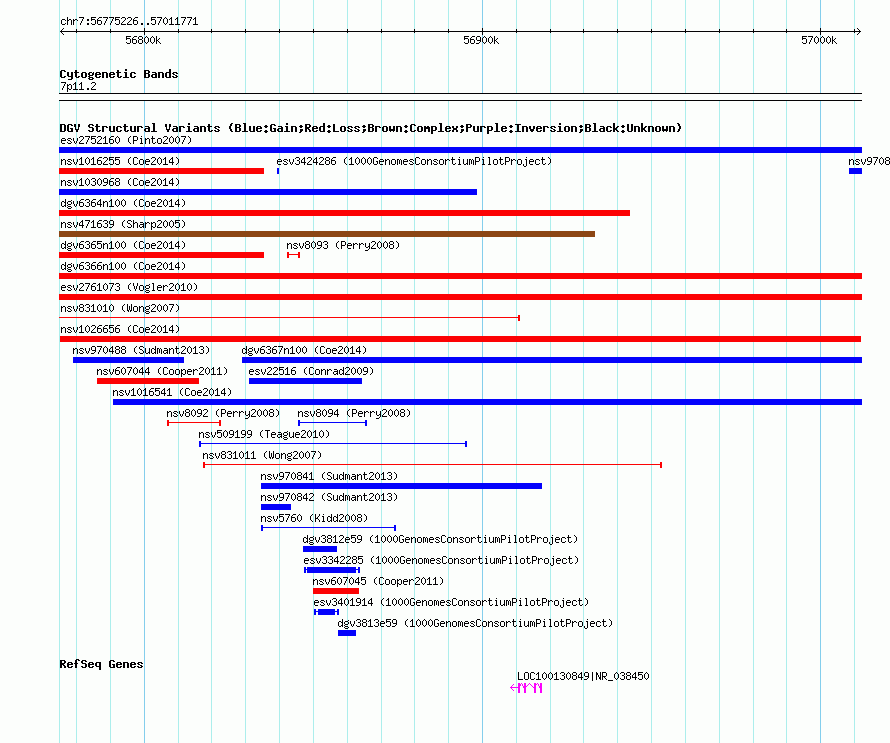Open dgv6364n100 (Coe2014) variant label

pyautogui.click(x=123, y=203)
